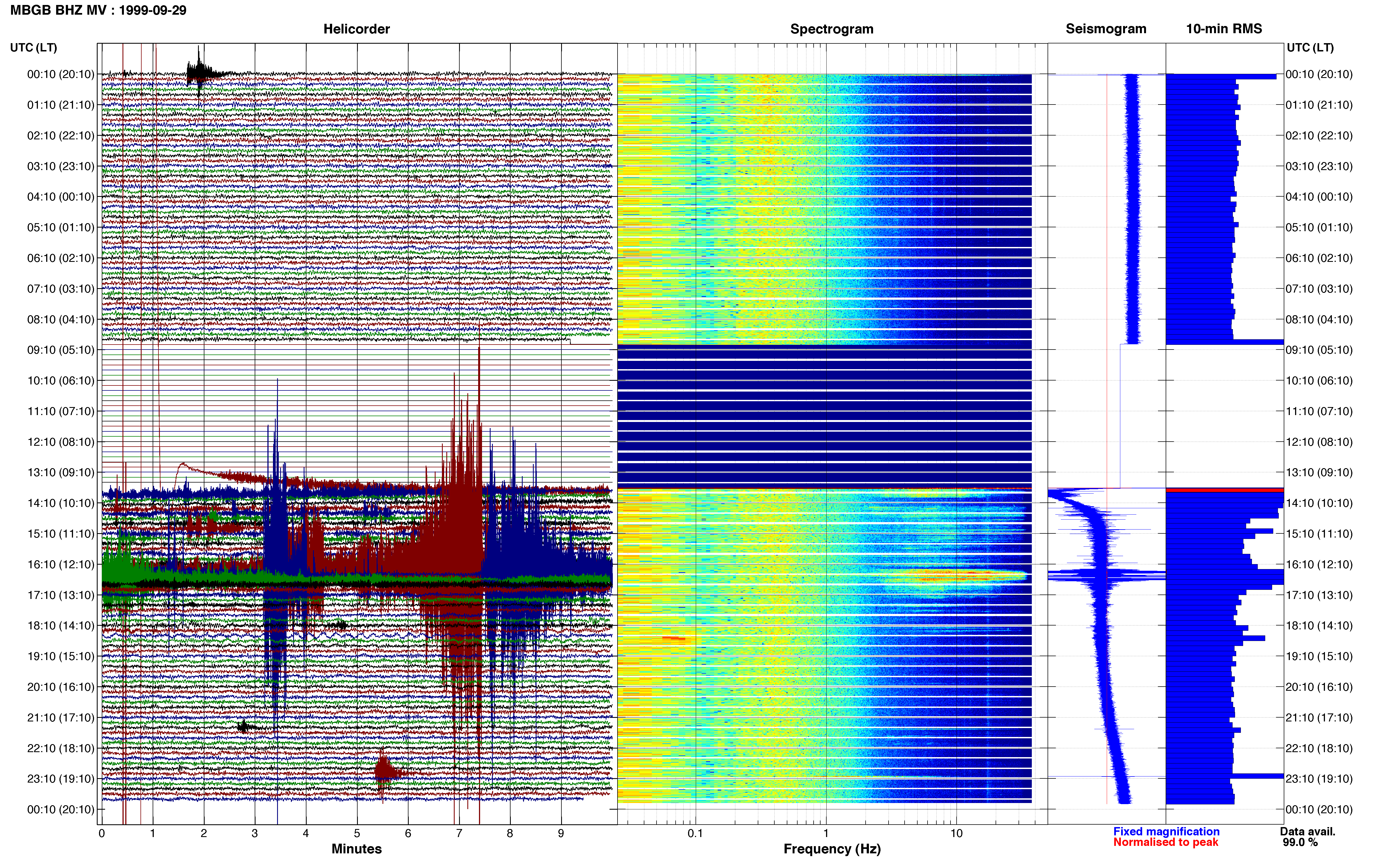Click the Fixed magnification legend text
The width and height of the screenshot is (1388, 868).
tap(1166, 831)
